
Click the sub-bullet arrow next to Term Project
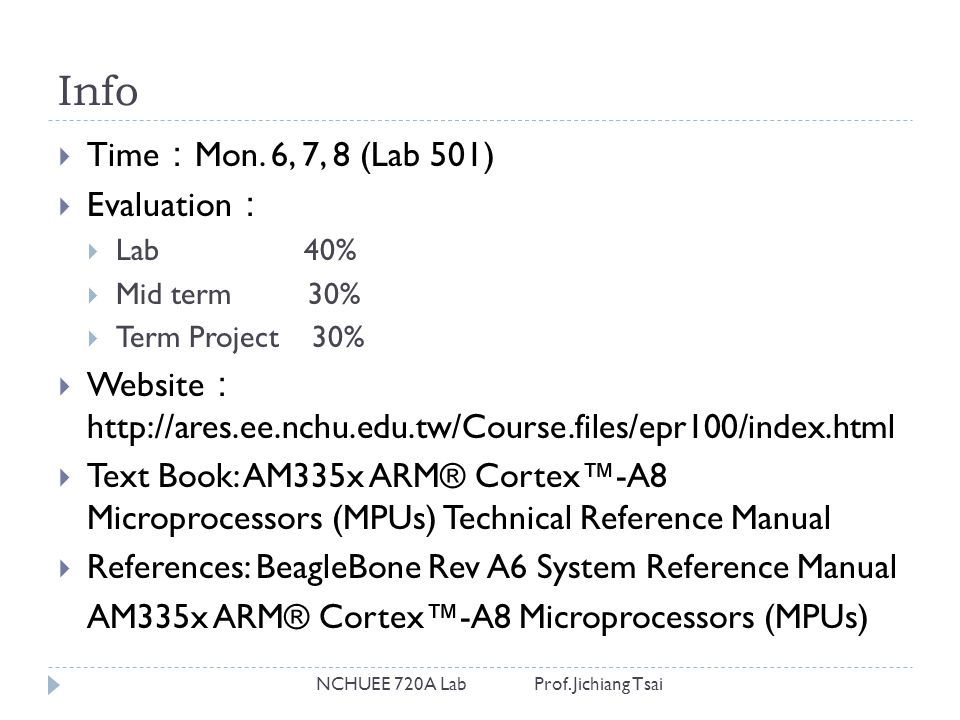93,339
